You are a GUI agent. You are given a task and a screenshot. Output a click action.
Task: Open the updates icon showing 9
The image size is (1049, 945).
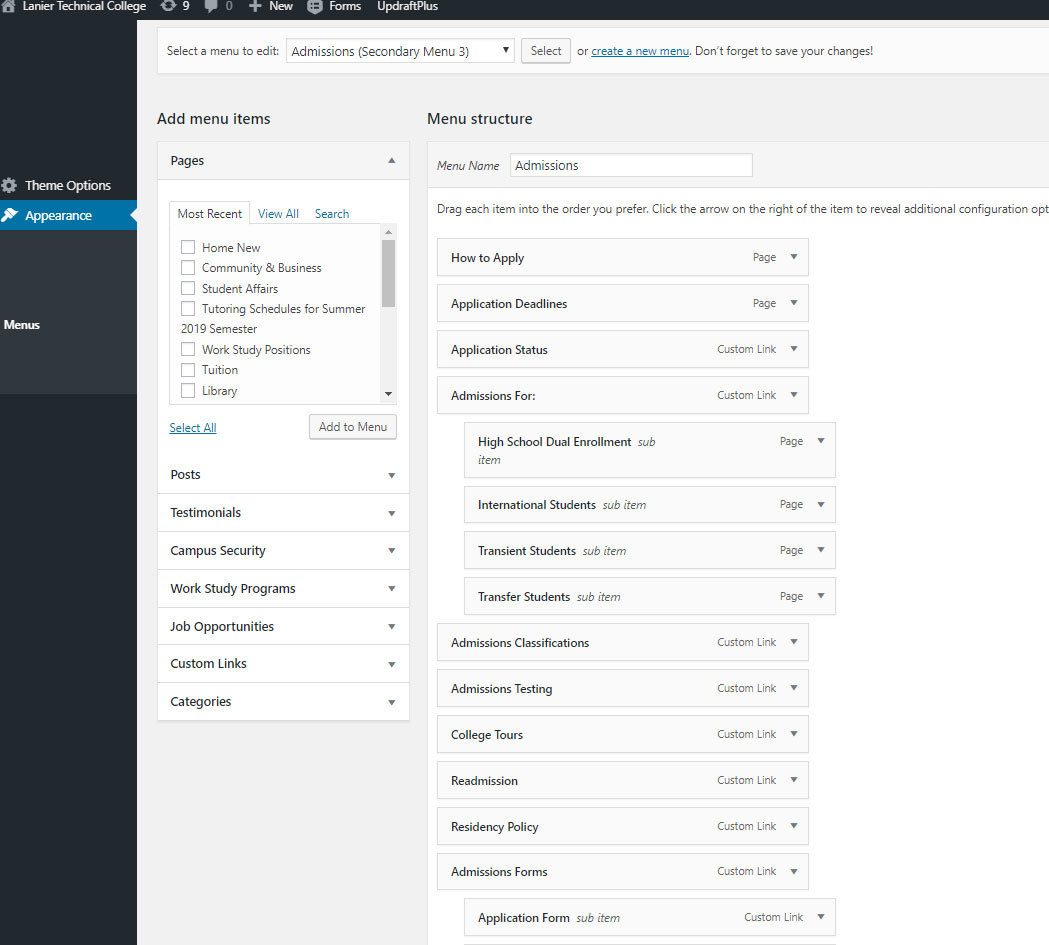[169, 6]
